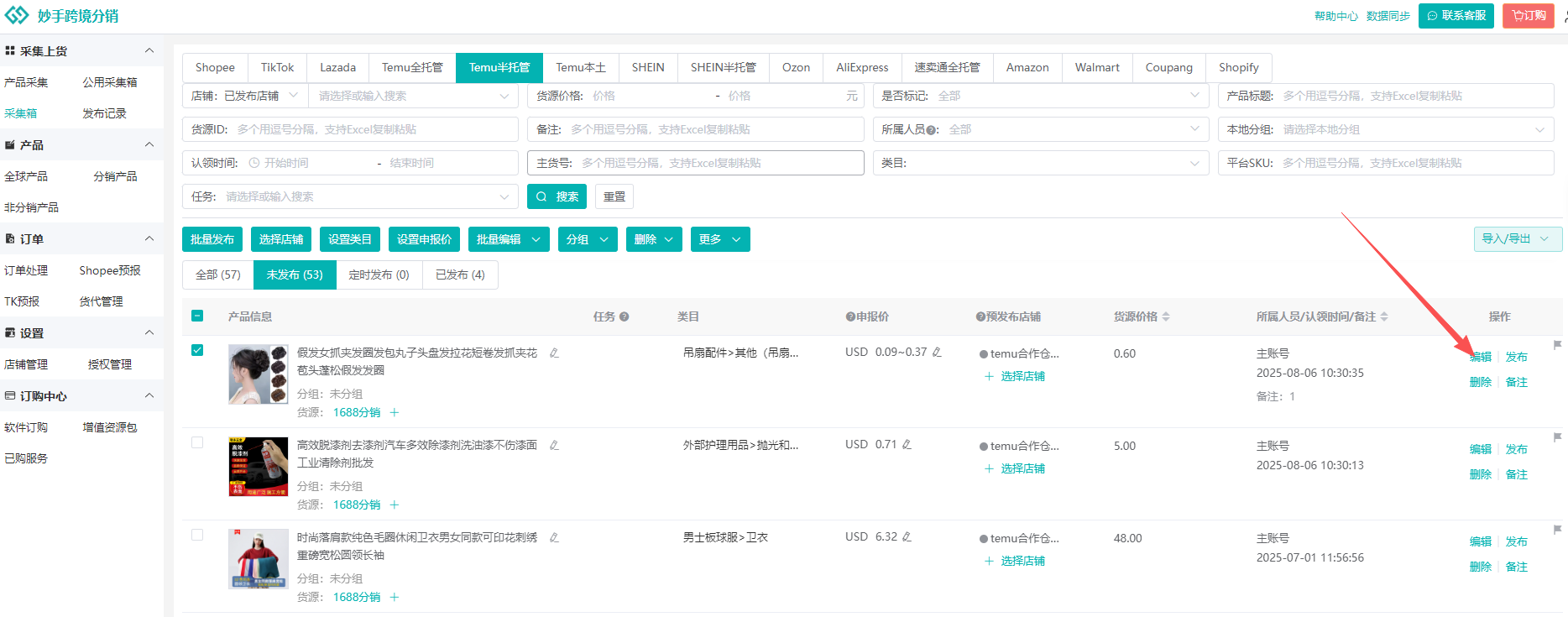
Task: Sort by the 货源价格 column sort arrows
Action: pos(1166,317)
